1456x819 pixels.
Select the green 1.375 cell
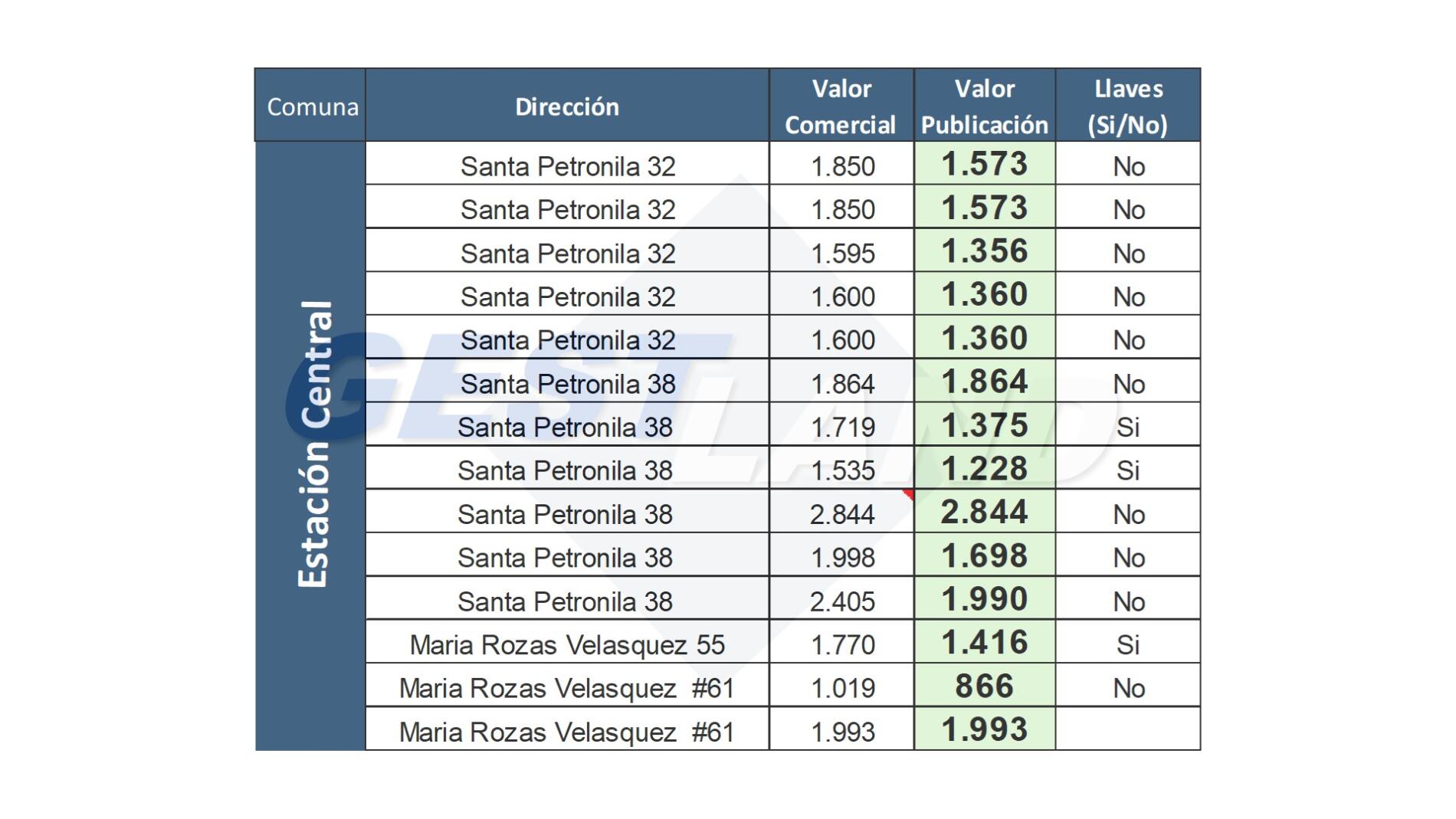point(984,425)
